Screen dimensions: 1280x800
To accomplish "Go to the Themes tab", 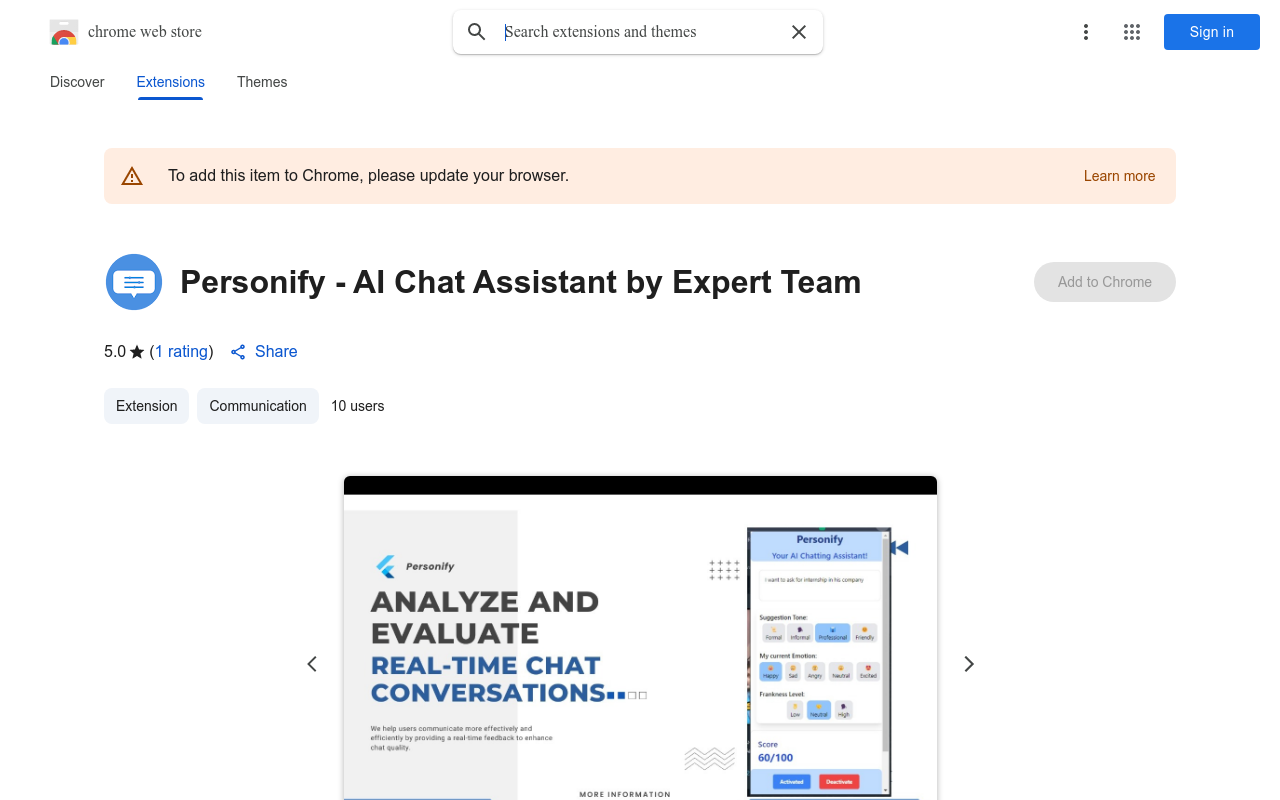I will coord(262,82).
